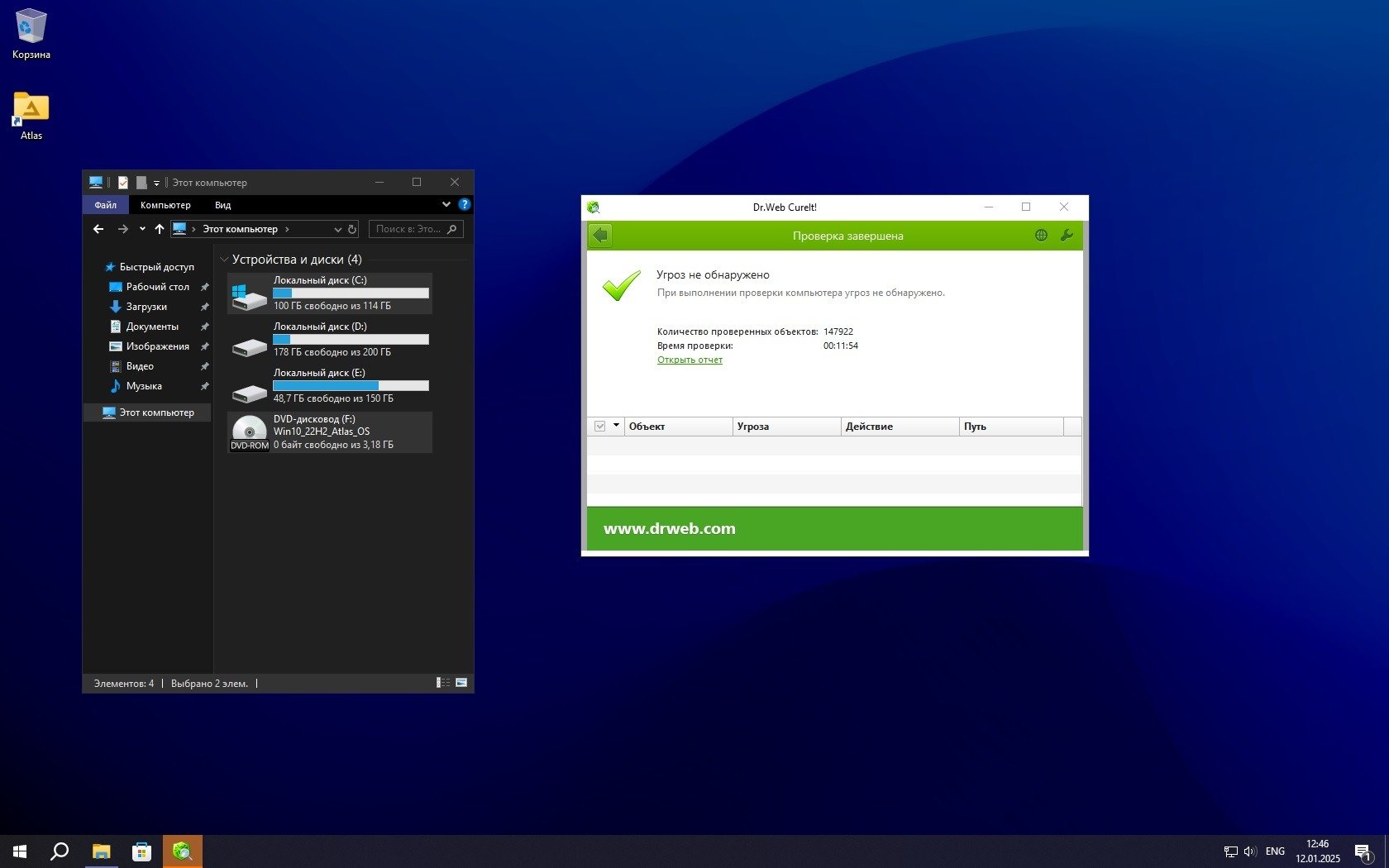
Task: Select Local Disk (E:) usage bar
Action: pos(351,386)
